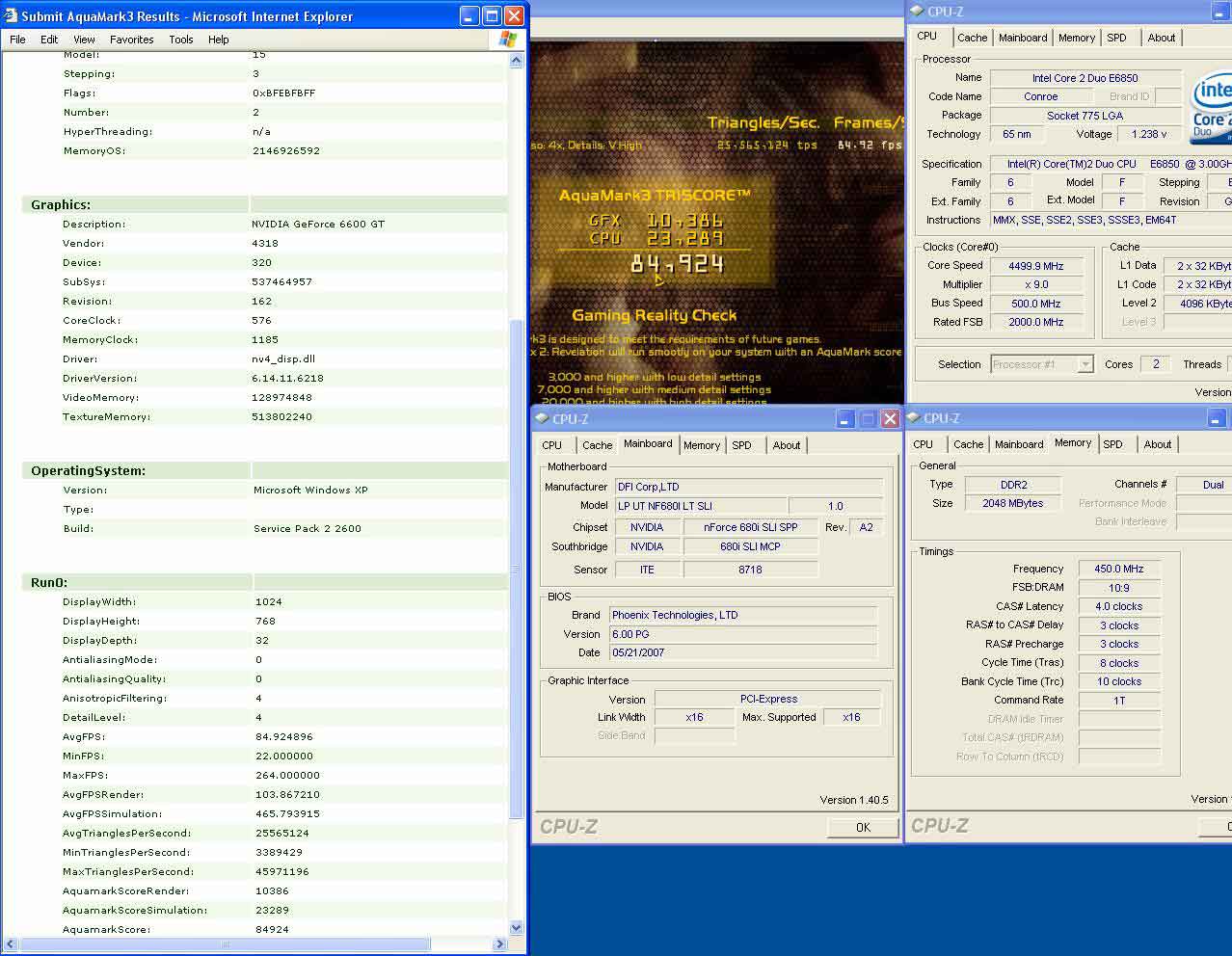The image size is (1232, 956).
Task: Open the Help menu in Internet Explorer
Action: pyautogui.click(x=219, y=40)
